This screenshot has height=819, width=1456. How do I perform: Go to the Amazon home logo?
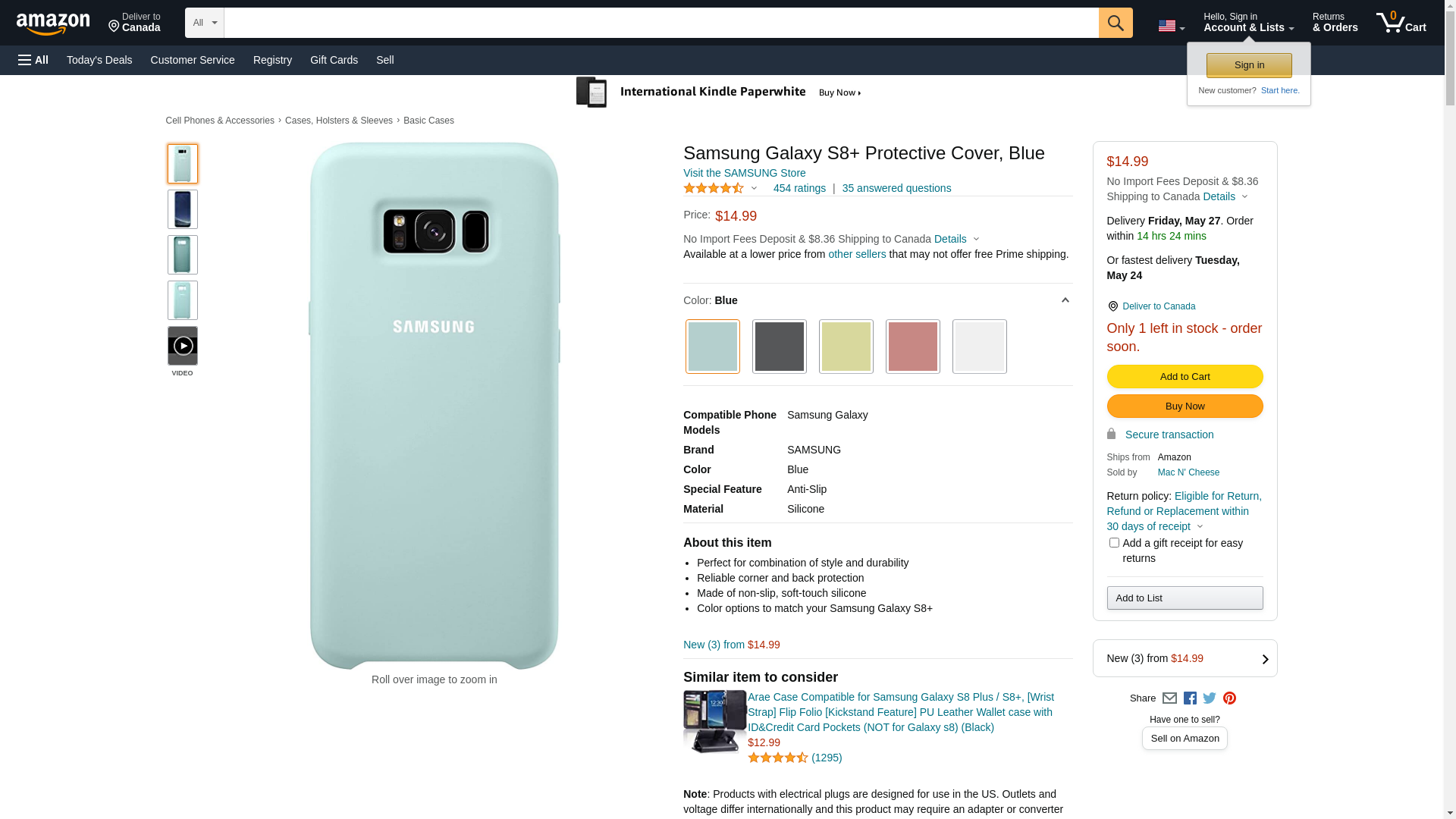(x=53, y=24)
